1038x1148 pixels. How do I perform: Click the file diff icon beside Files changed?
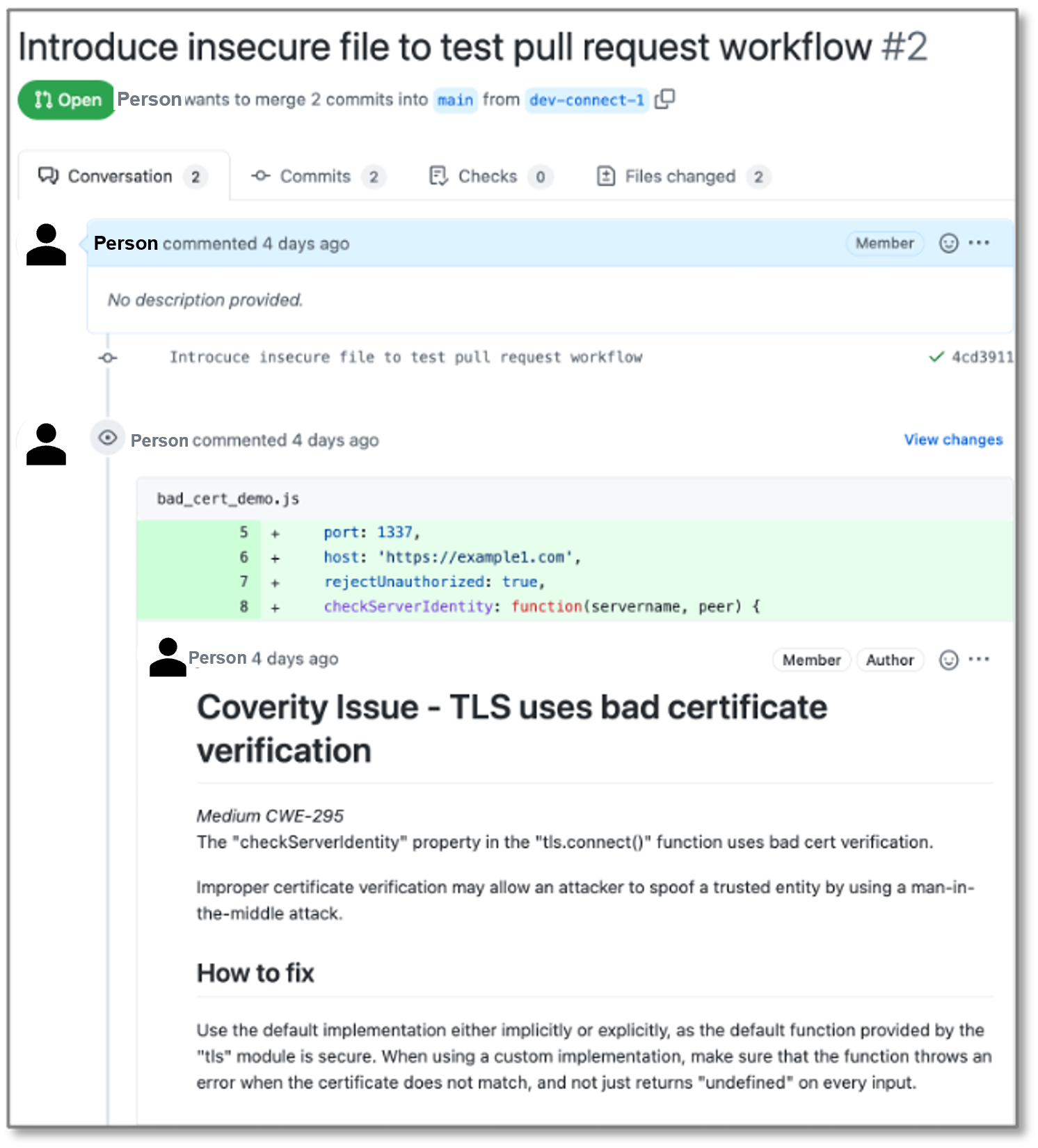pyautogui.click(x=606, y=176)
